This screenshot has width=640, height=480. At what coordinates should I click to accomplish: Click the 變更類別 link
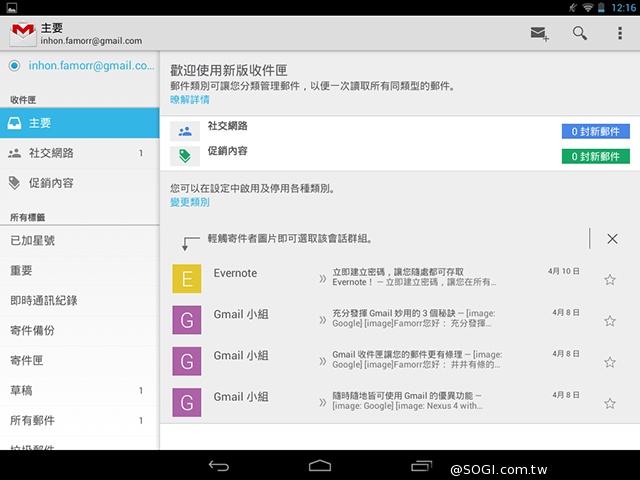click(x=190, y=202)
